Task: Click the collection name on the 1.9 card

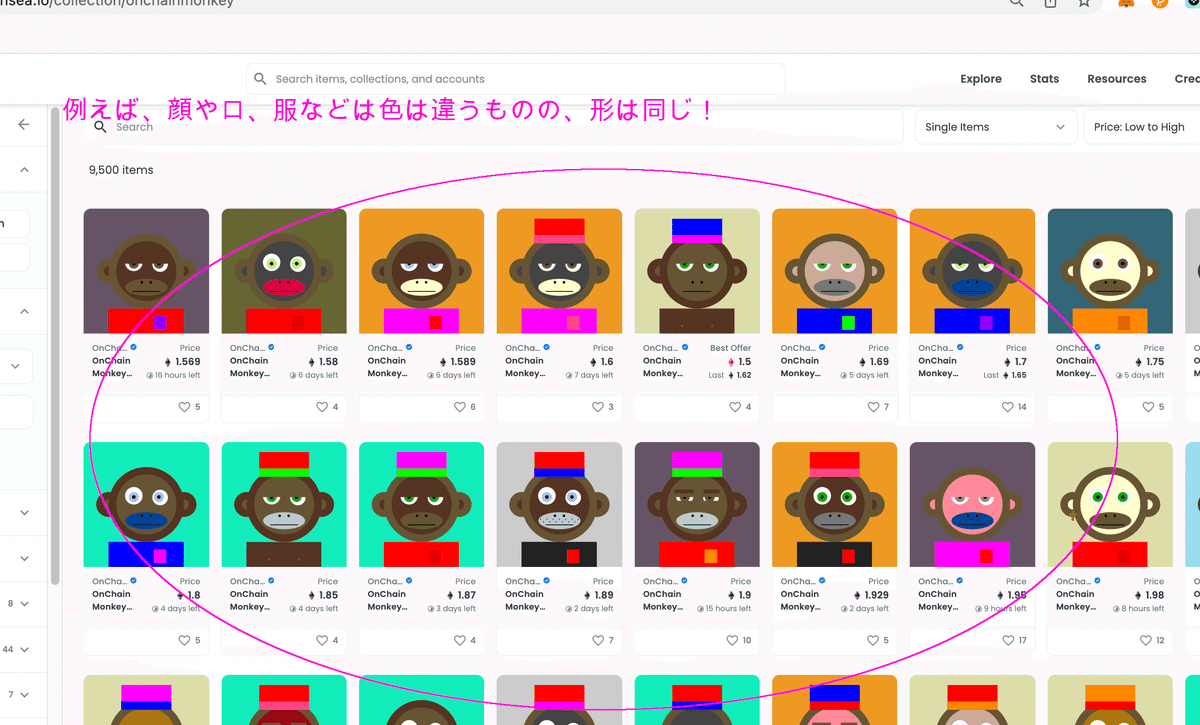Action: 658,581
